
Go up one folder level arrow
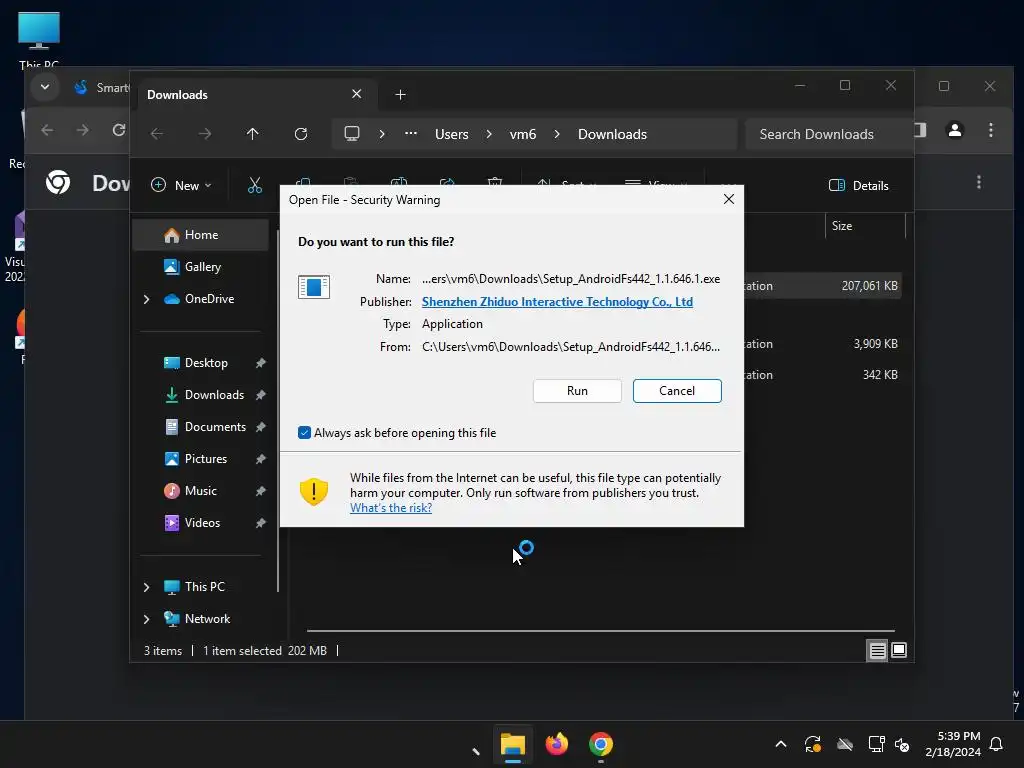(253, 134)
